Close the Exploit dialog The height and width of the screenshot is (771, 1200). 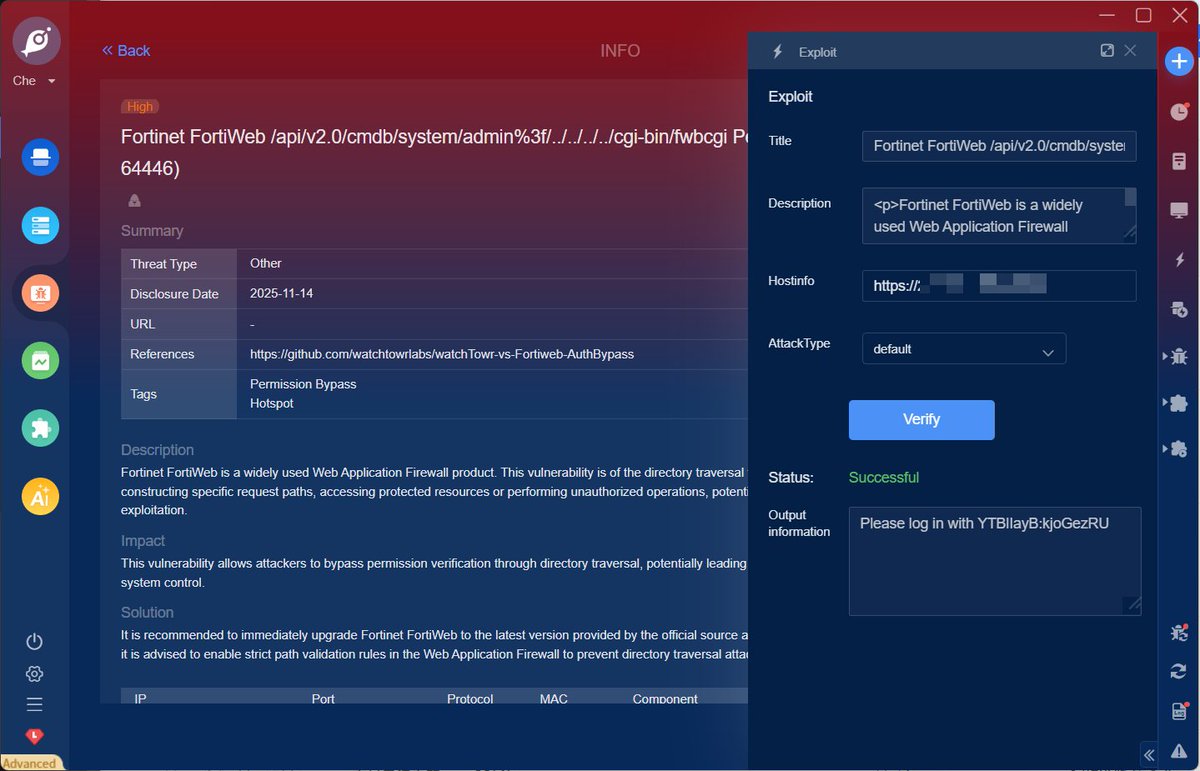pos(1130,50)
